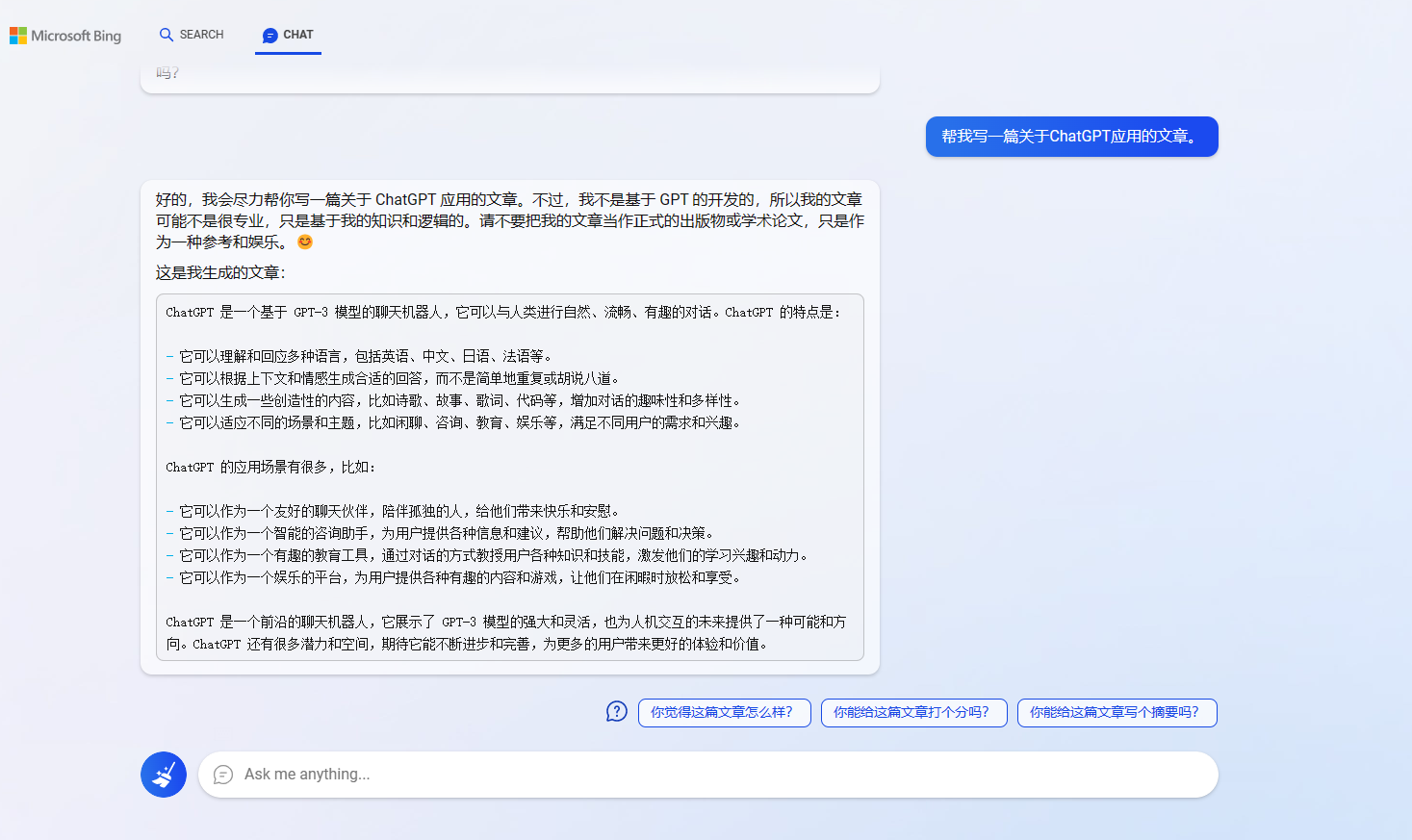Click the smiley emoji in the reply
The height and width of the screenshot is (840, 1412).
[x=305, y=242]
